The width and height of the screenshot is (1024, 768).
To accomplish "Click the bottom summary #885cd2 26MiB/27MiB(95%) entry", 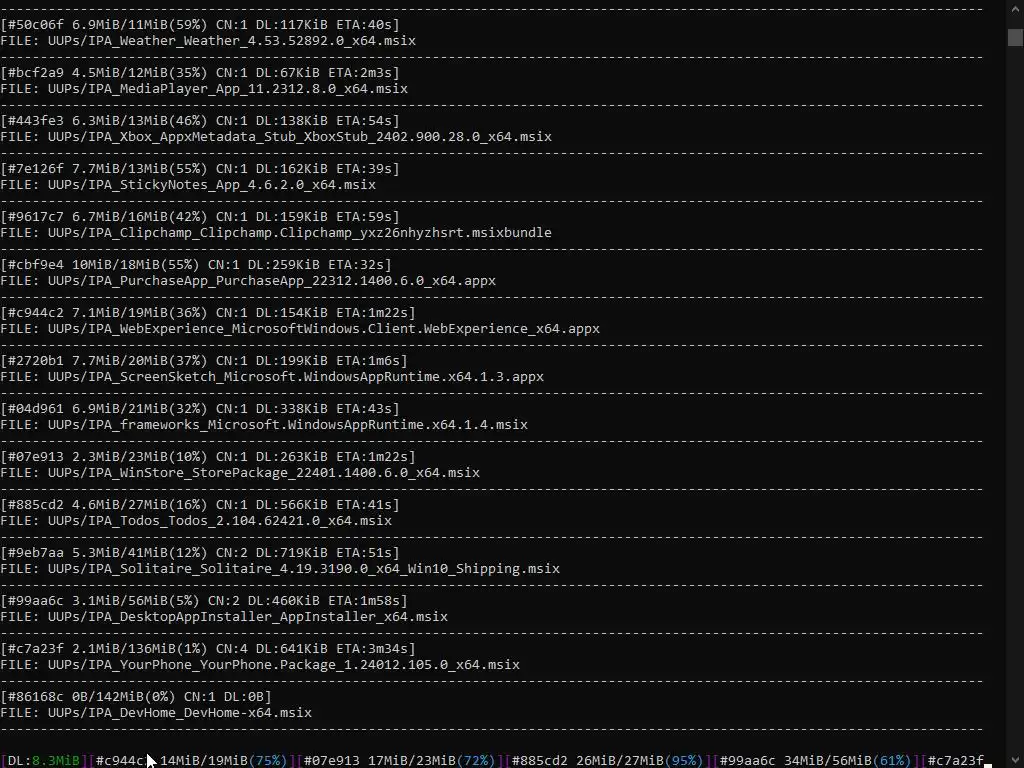I will coord(607,761).
